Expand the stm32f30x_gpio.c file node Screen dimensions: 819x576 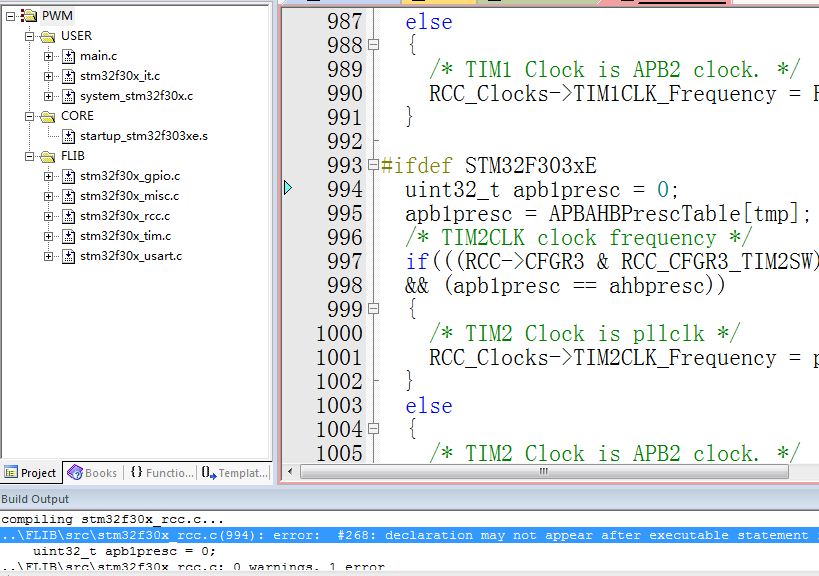[49, 177]
